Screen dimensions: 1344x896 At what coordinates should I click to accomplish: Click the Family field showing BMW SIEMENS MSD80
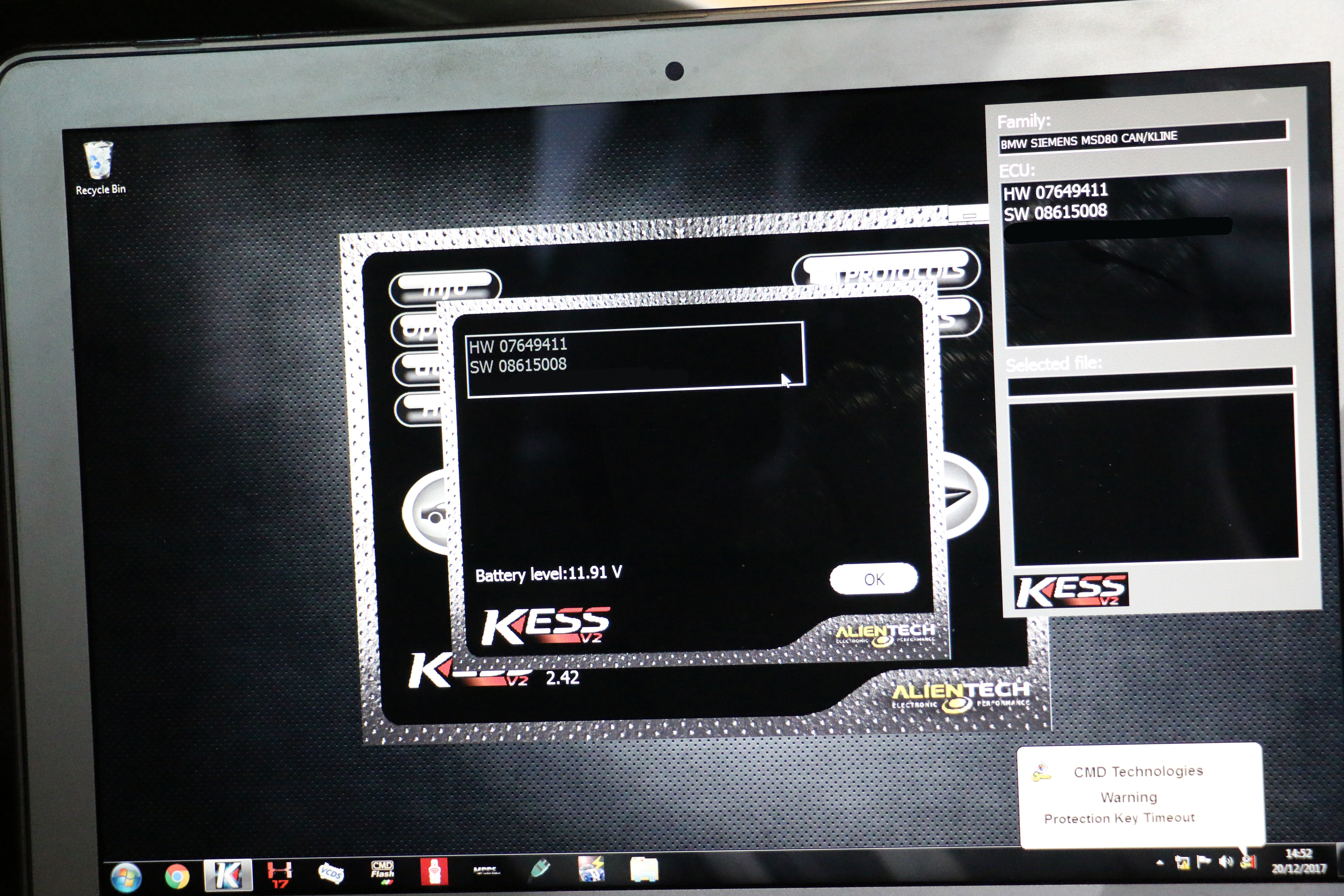point(1143,137)
